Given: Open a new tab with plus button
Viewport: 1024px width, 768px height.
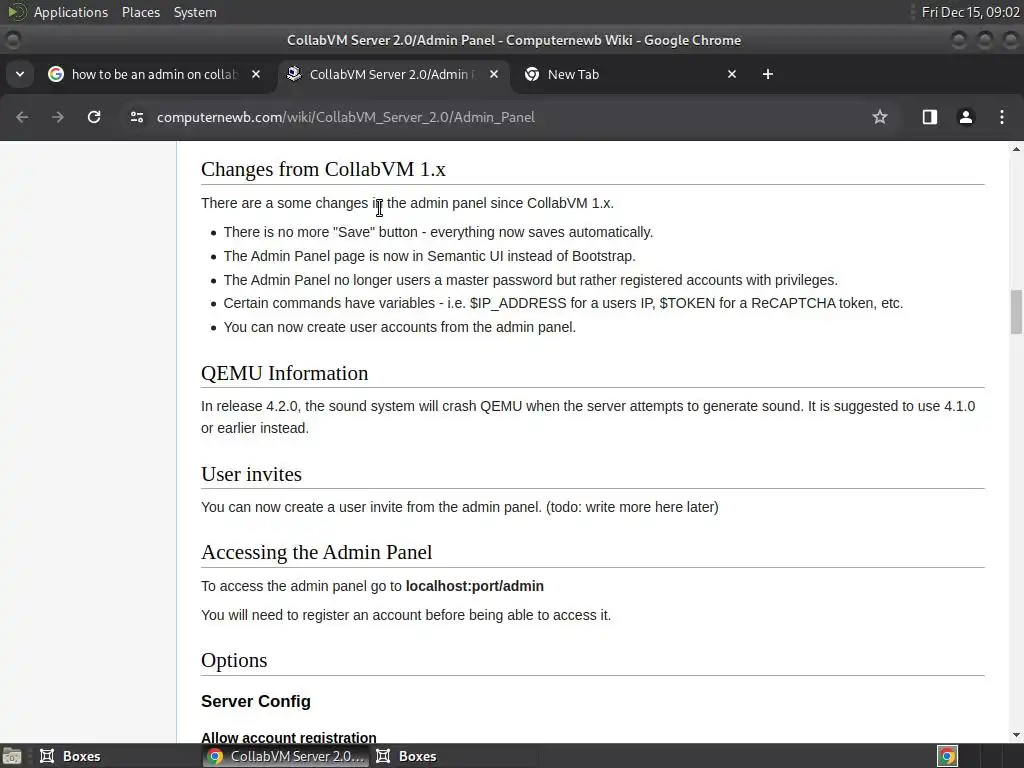Looking at the screenshot, I should pos(768,74).
